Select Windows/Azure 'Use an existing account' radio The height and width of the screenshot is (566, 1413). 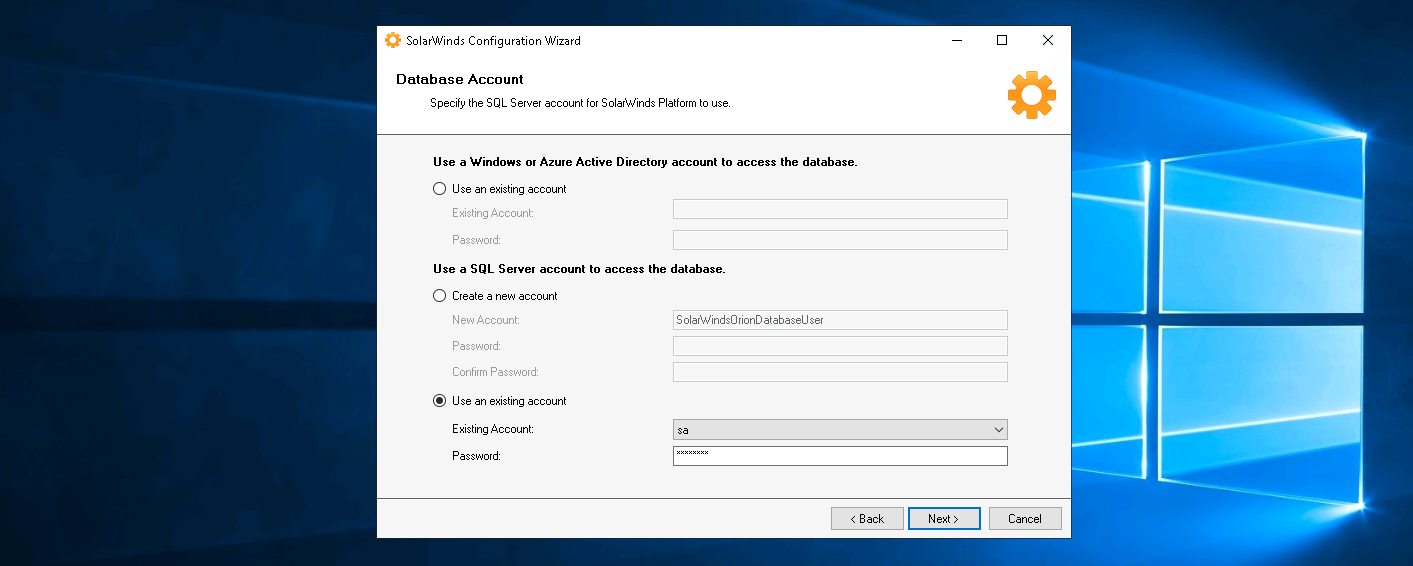(440, 189)
